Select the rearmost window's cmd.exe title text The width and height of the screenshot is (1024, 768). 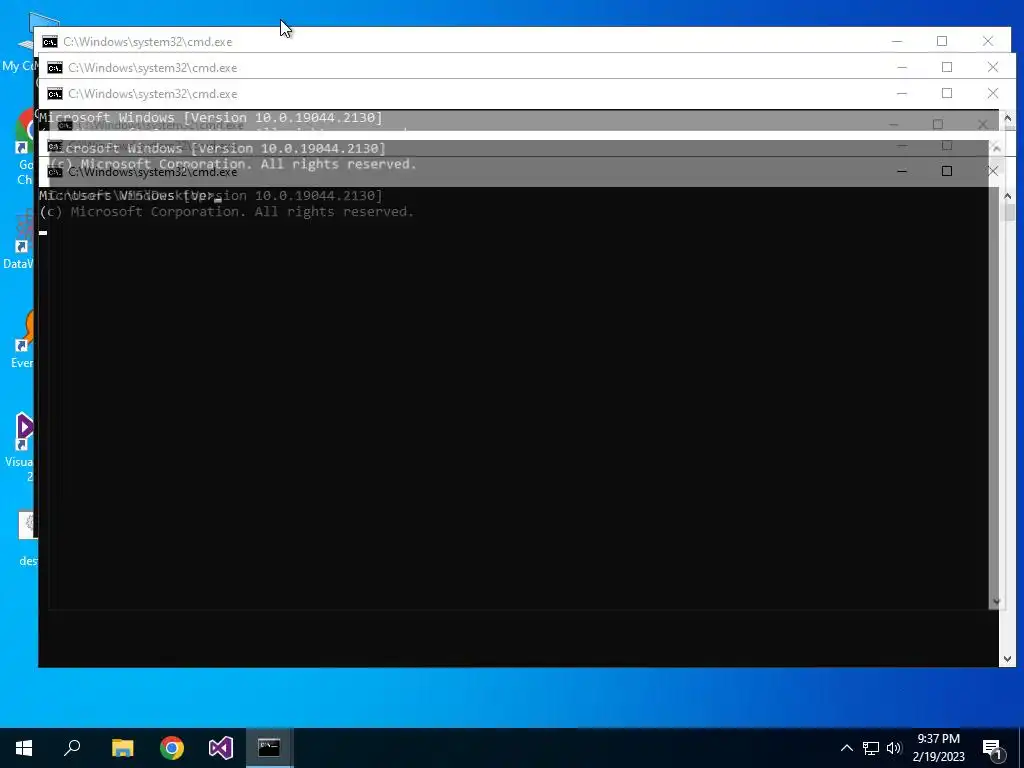pyautogui.click(x=148, y=42)
